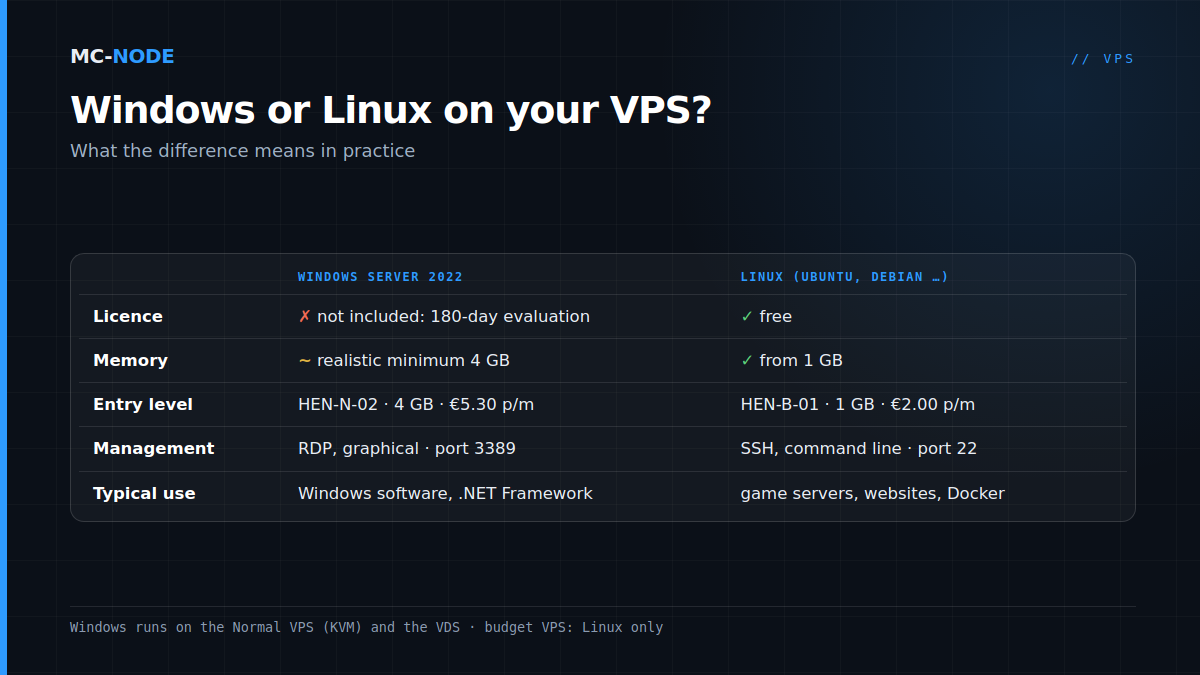1200x675 pixels.
Task: Click 'Windows software, .NET Framework' cell
Action: (445, 493)
